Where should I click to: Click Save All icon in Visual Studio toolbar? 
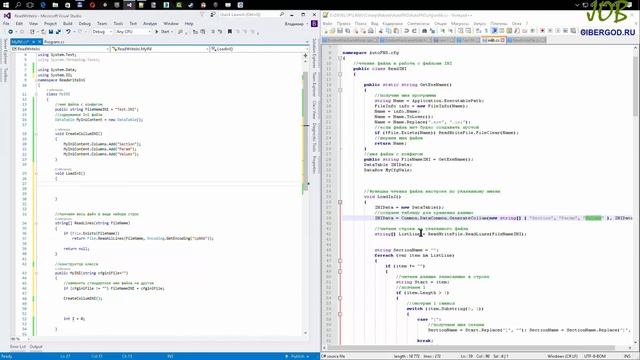[x=58, y=31]
